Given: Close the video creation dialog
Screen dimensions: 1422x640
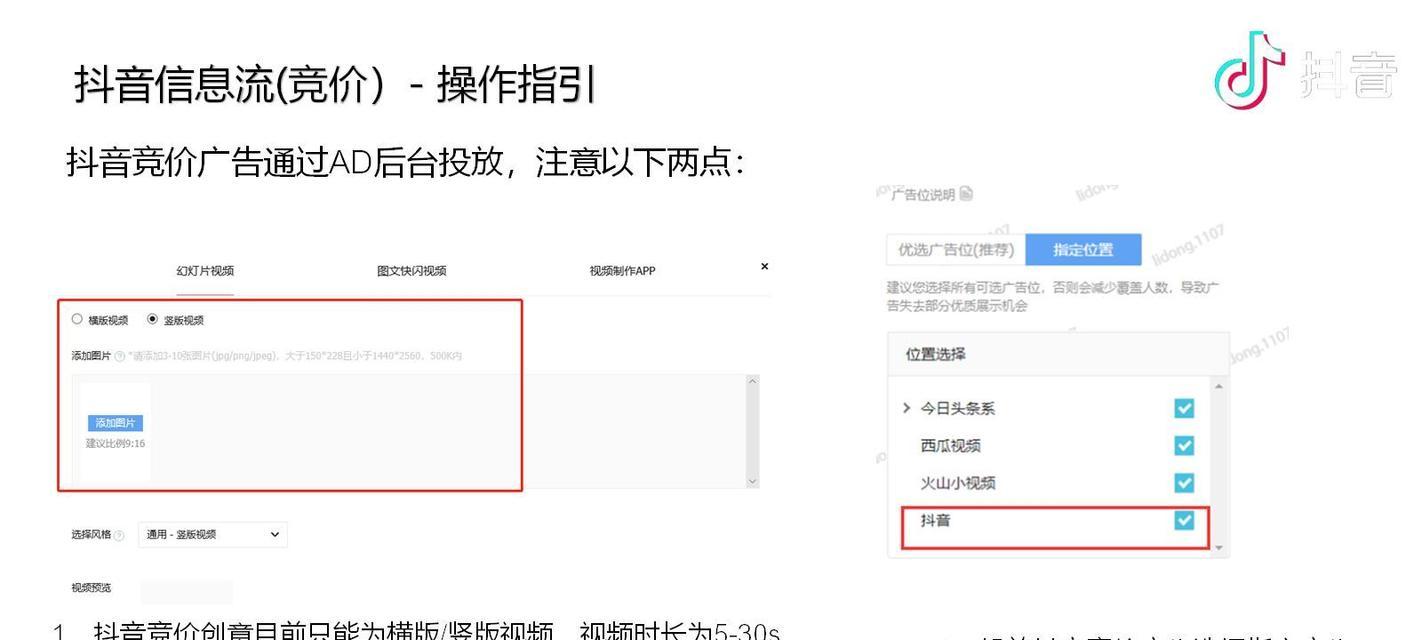Looking at the screenshot, I should point(765,266).
